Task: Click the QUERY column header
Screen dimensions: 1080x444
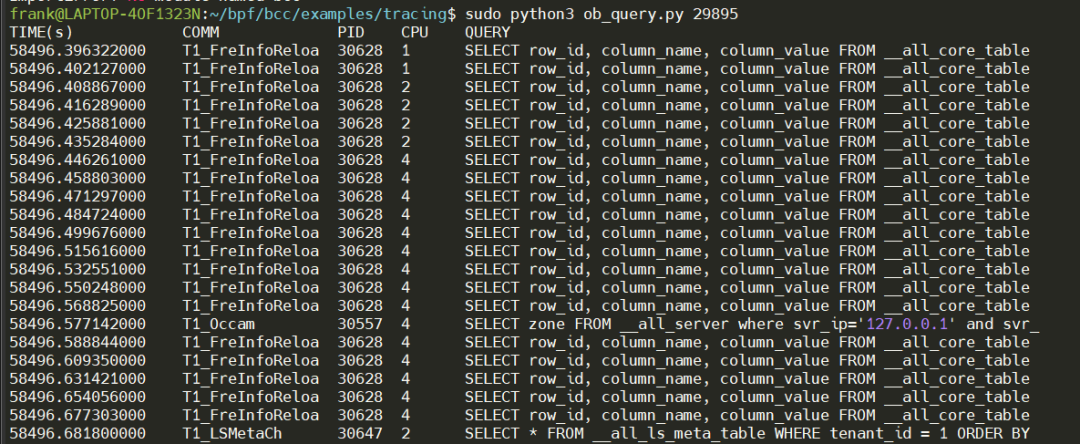Action: click(x=488, y=32)
